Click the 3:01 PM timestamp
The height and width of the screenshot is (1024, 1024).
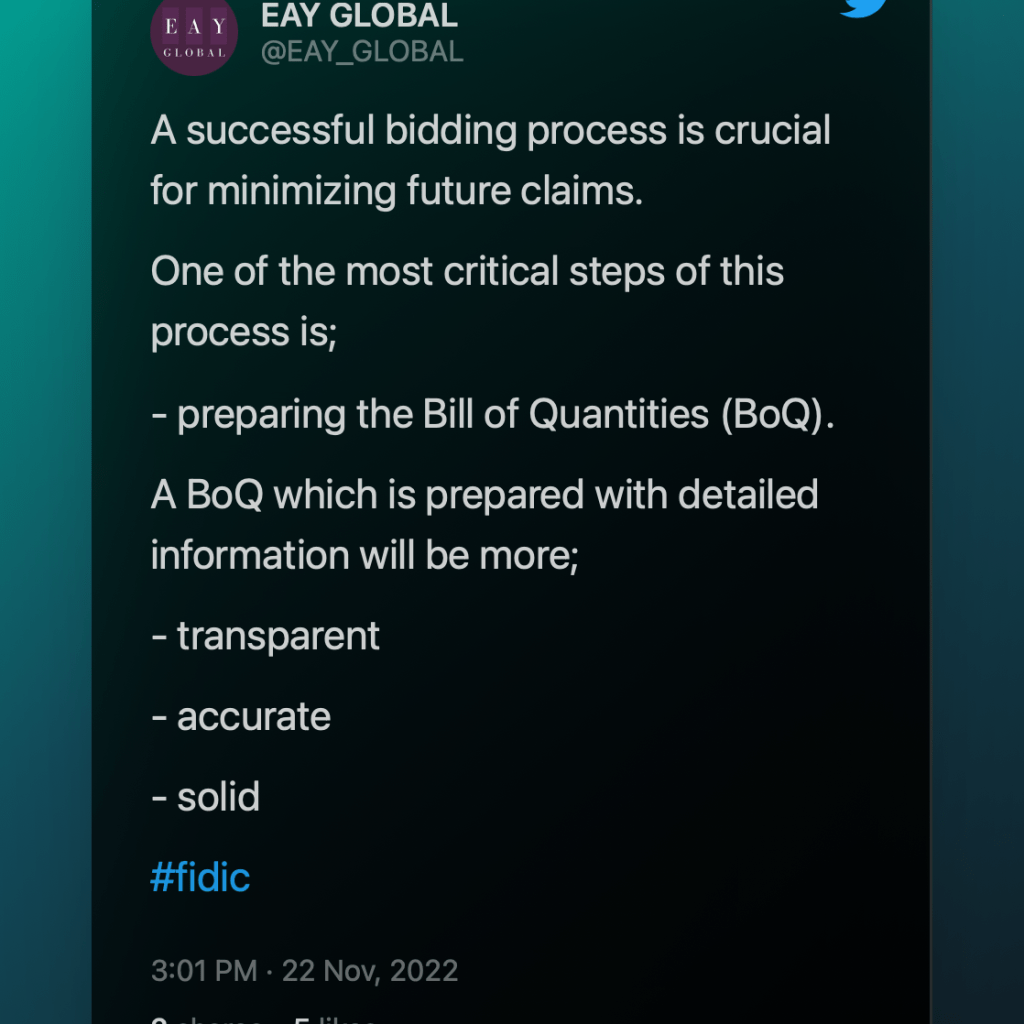[203, 970]
